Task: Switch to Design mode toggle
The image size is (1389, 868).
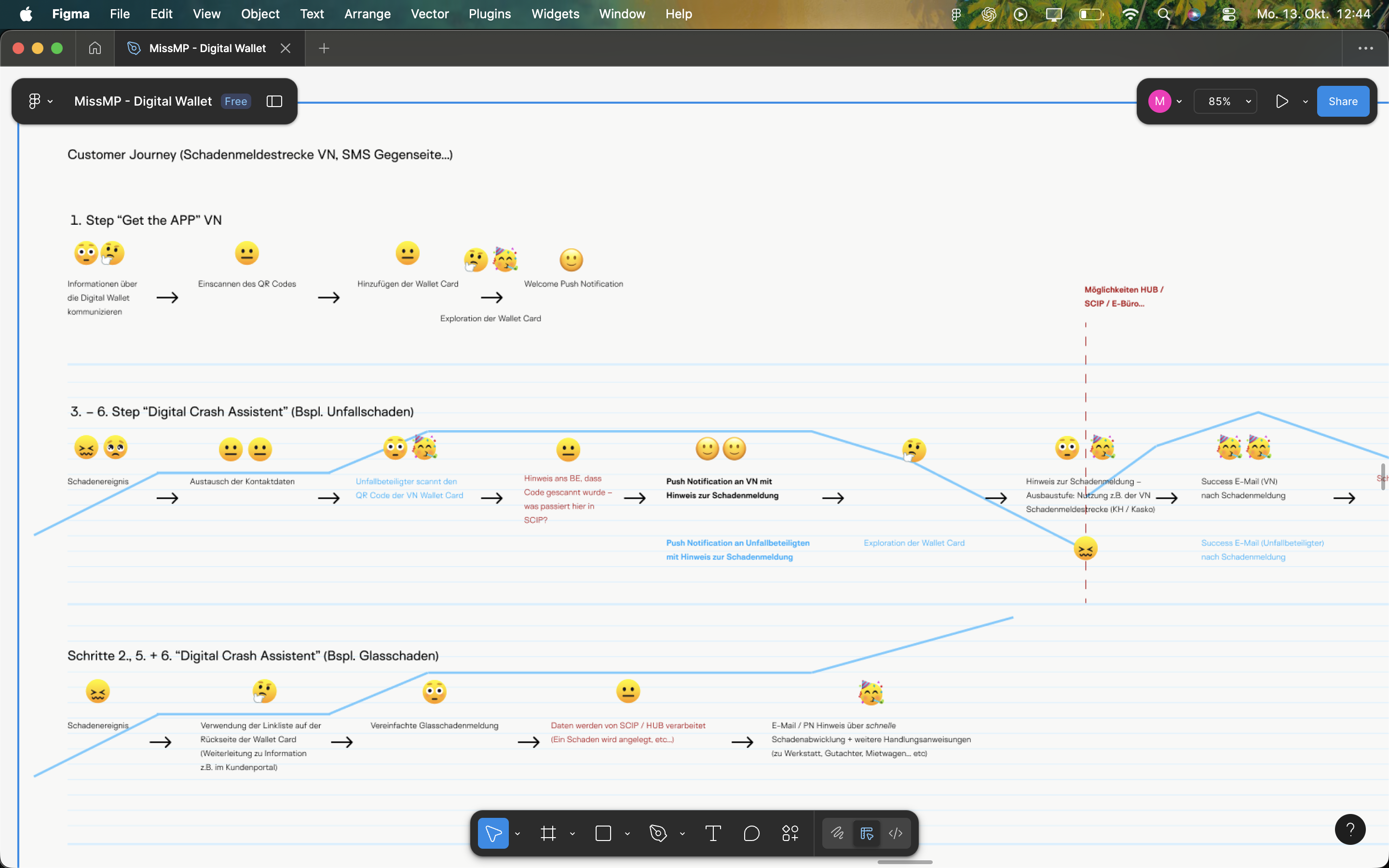Action: 867,833
